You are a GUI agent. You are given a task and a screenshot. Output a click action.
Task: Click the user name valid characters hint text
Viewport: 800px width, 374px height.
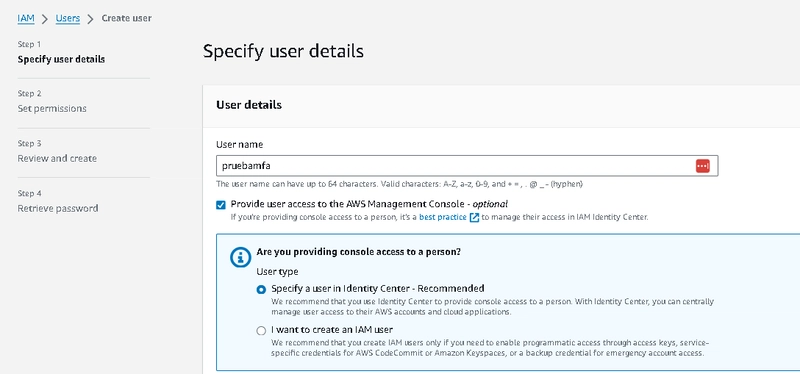tap(399, 184)
